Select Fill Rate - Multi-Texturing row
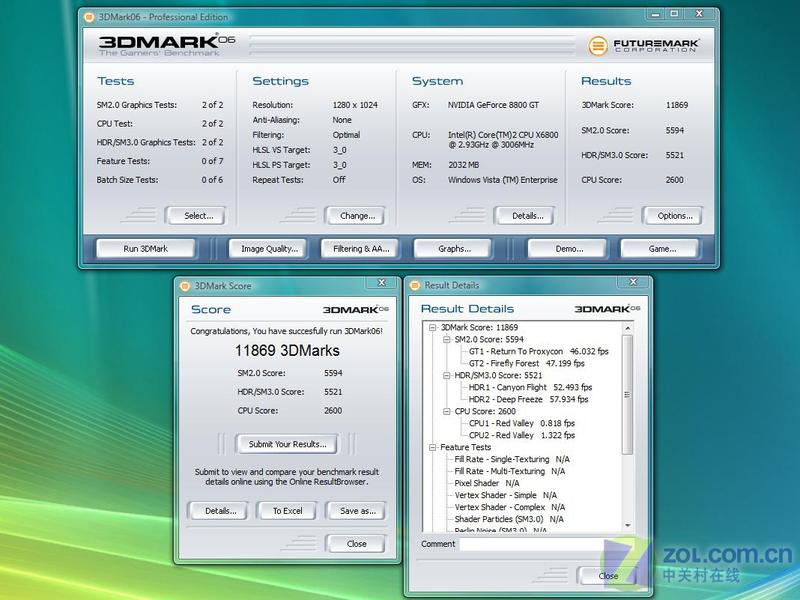 click(x=510, y=471)
